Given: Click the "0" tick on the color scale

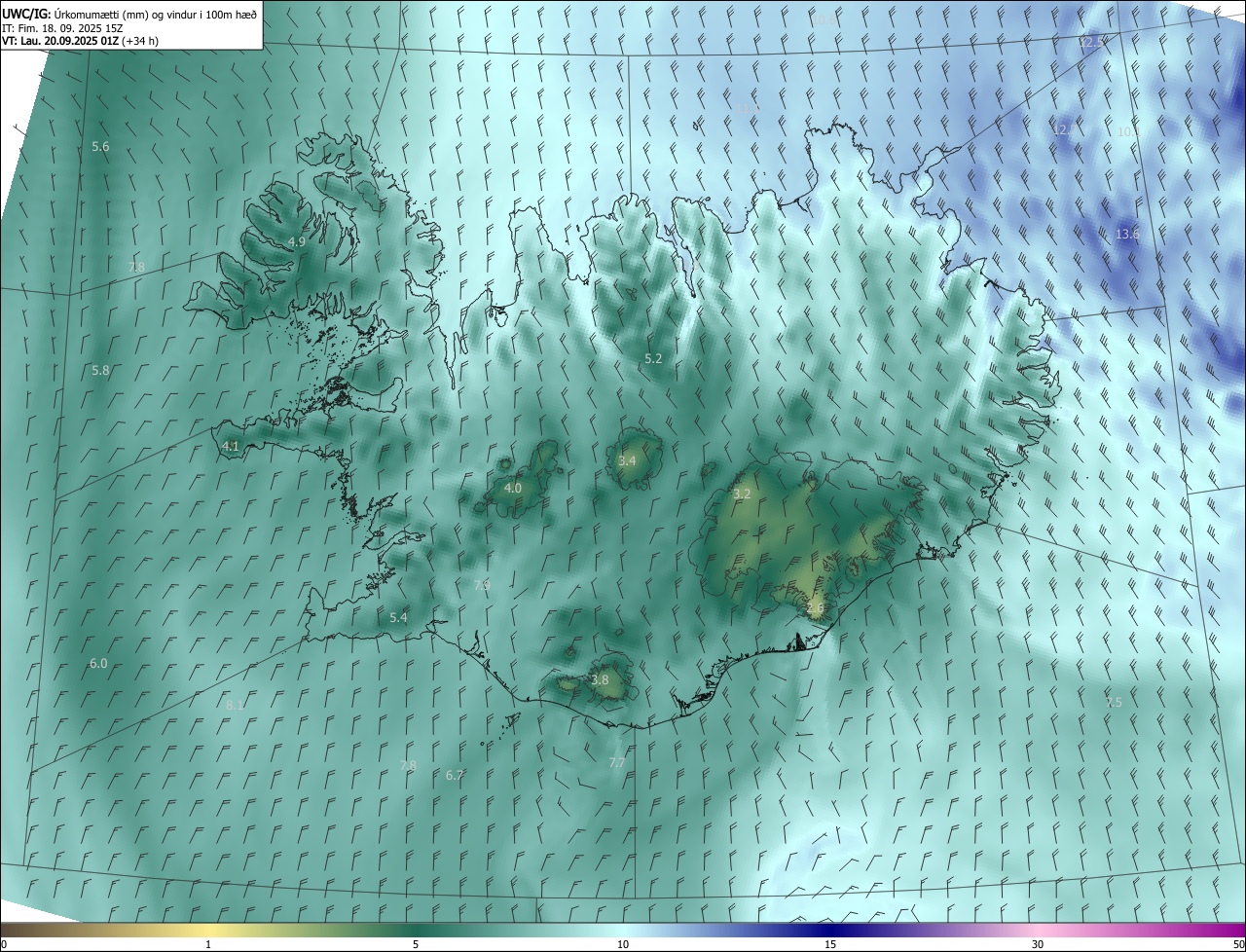Looking at the screenshot, I should pos(4,944).
